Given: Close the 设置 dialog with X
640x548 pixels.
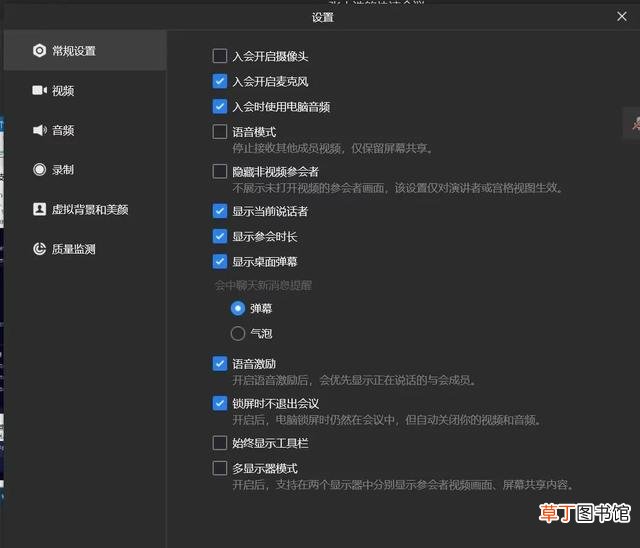Looking at the screenshot, I should coord(622,16).
